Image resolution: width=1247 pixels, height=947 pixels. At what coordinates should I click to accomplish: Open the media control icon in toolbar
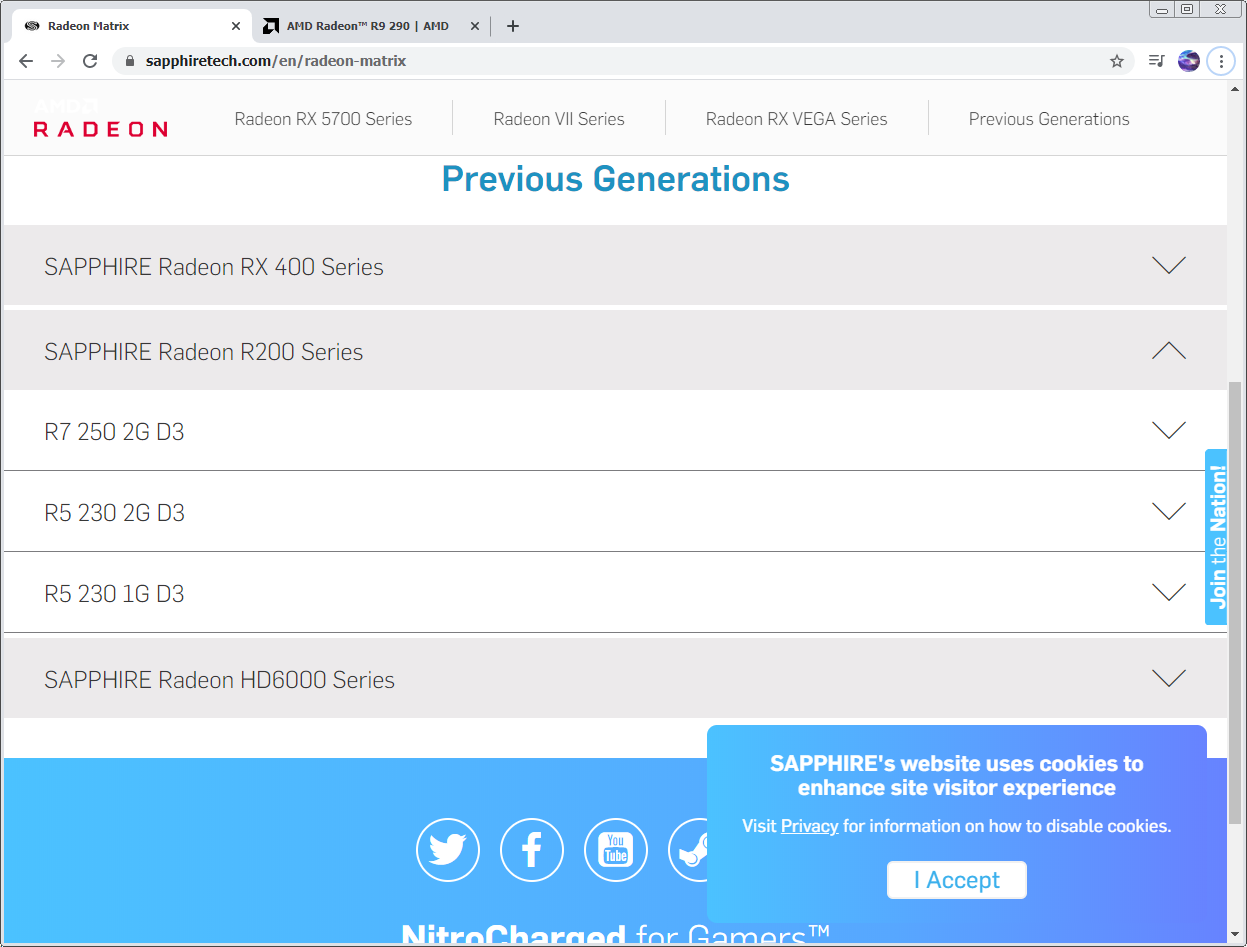[1156, 61]
